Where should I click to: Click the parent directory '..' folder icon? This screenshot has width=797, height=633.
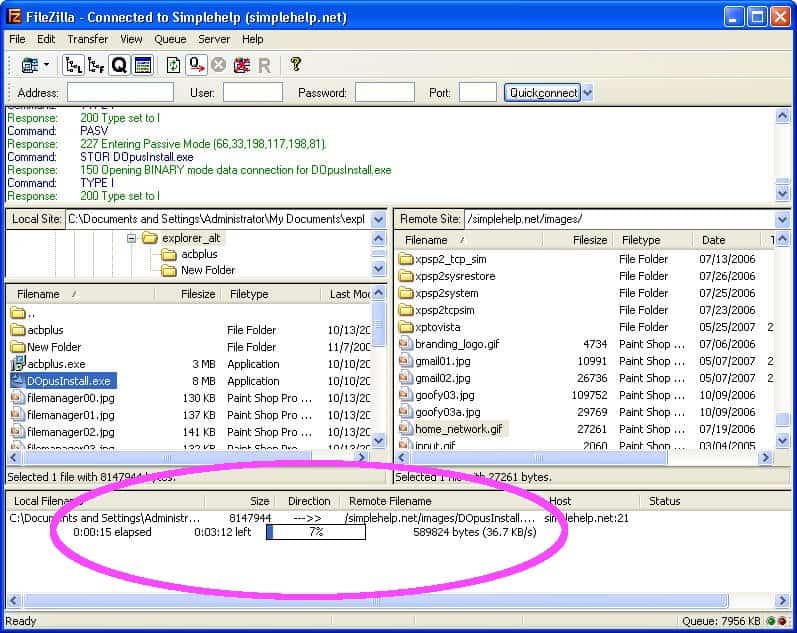click(x=18, y=313)
